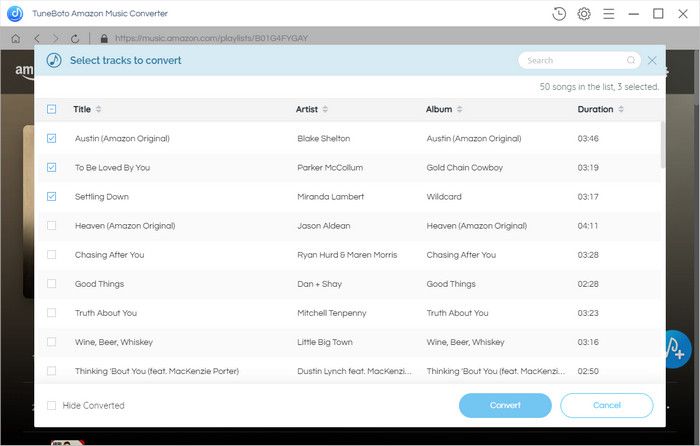Sort tracks by Title column arrows
This screenshot has width=700, height=446.
98,109
